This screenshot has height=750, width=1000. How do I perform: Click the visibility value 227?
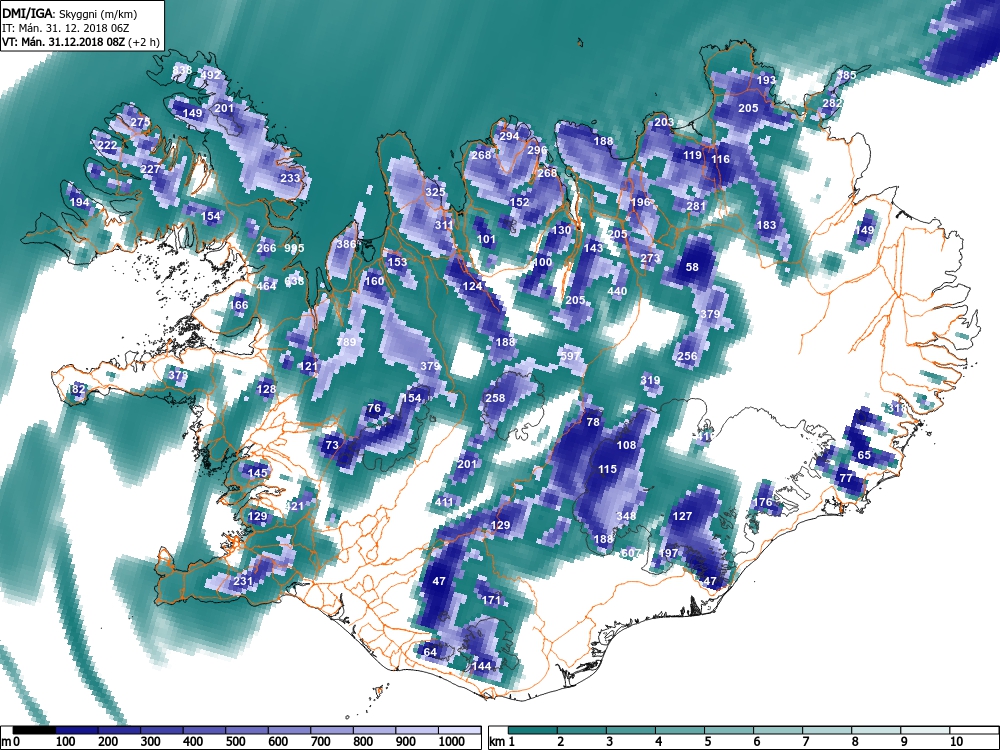pos(151,169)
